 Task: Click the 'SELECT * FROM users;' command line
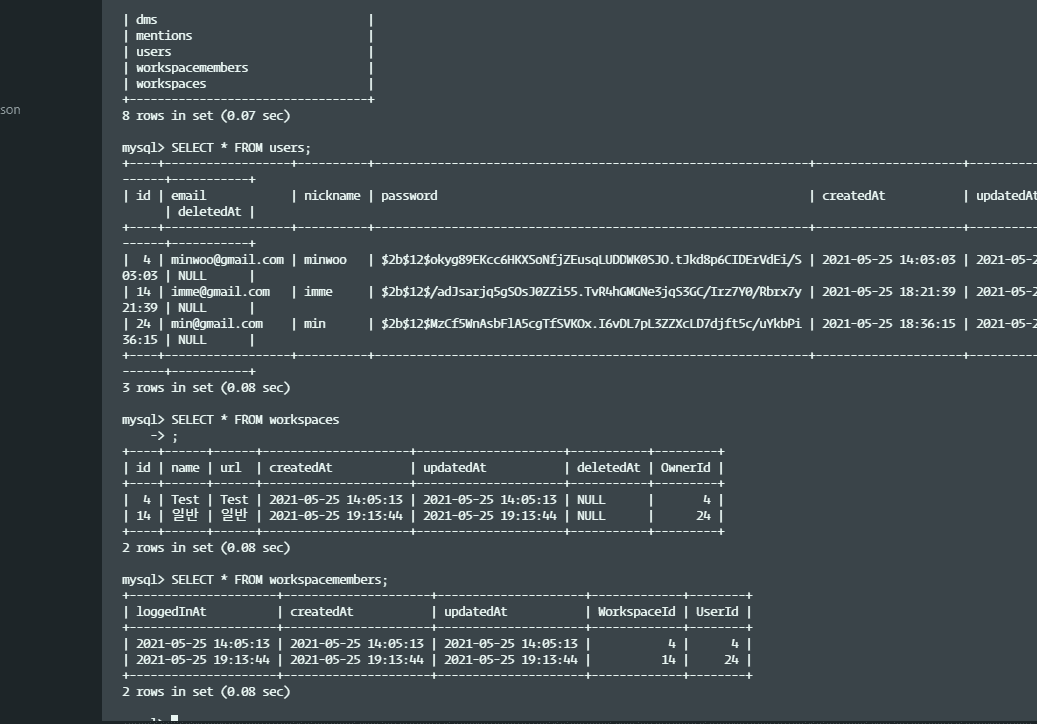pos(240,148)
